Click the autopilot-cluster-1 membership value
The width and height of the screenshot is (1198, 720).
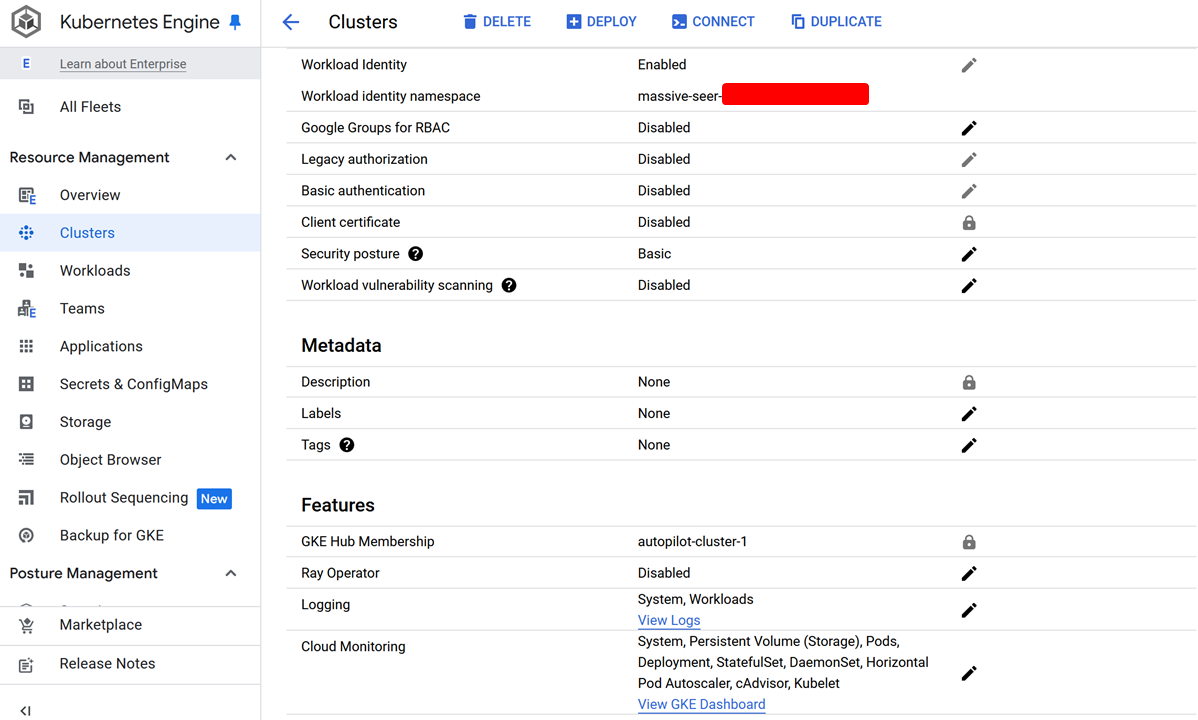tap(692, 542)
